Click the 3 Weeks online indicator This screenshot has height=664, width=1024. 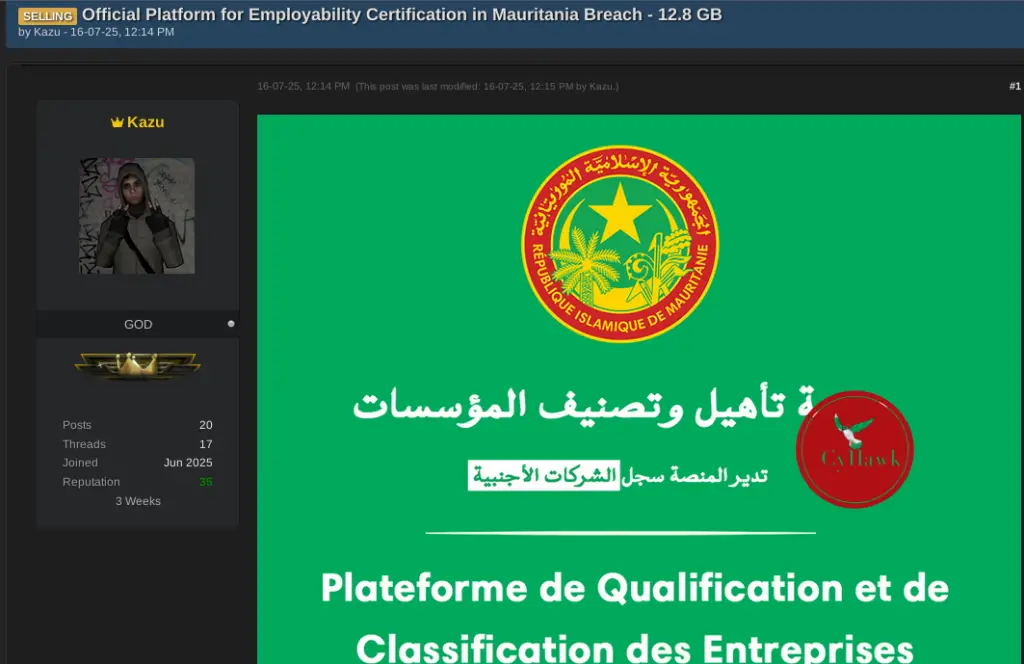139,501
